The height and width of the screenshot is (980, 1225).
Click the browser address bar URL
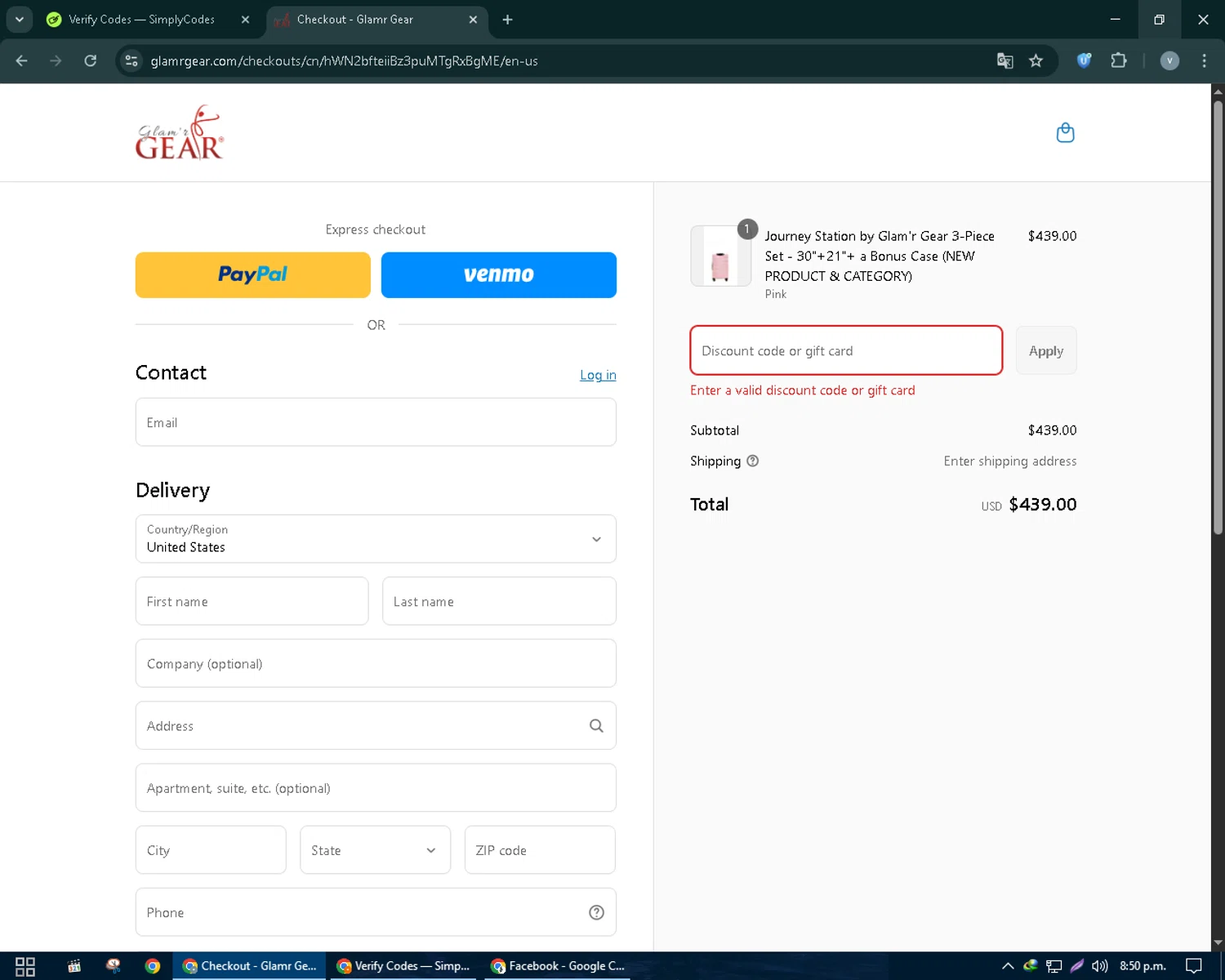pyautogui.click(x=344, y=61)
